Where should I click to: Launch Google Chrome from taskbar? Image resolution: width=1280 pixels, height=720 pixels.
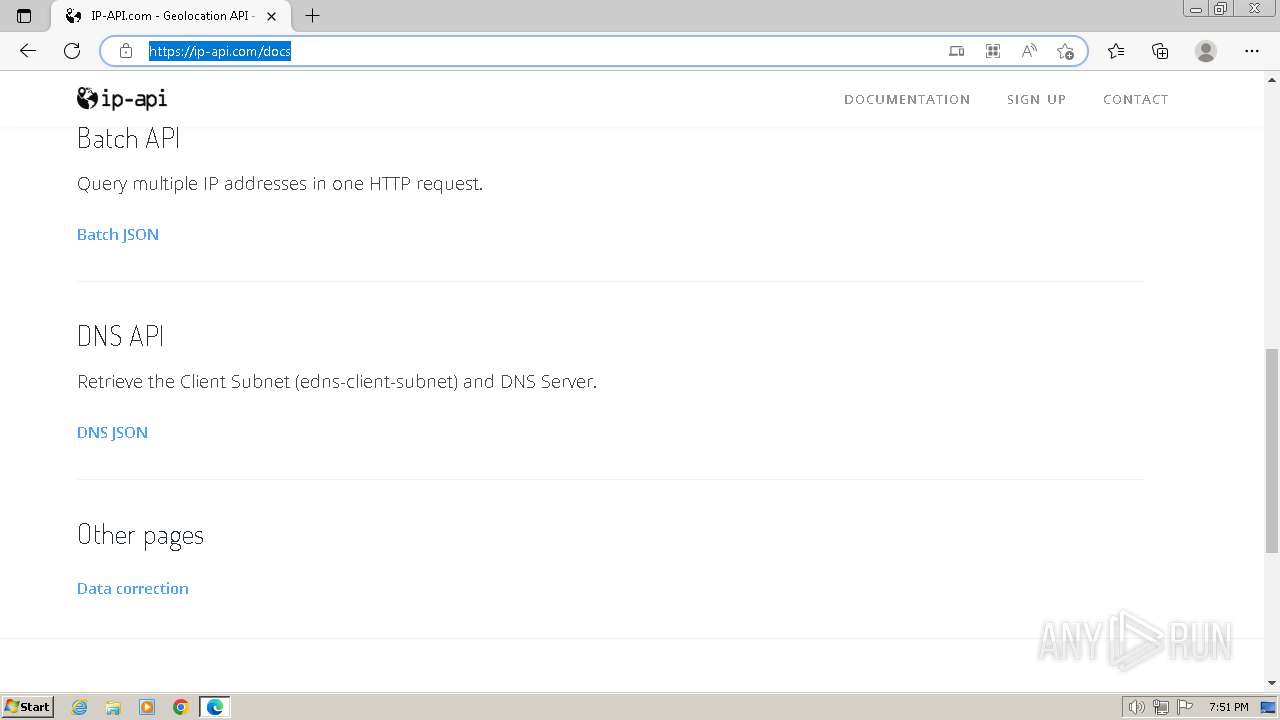181,707
